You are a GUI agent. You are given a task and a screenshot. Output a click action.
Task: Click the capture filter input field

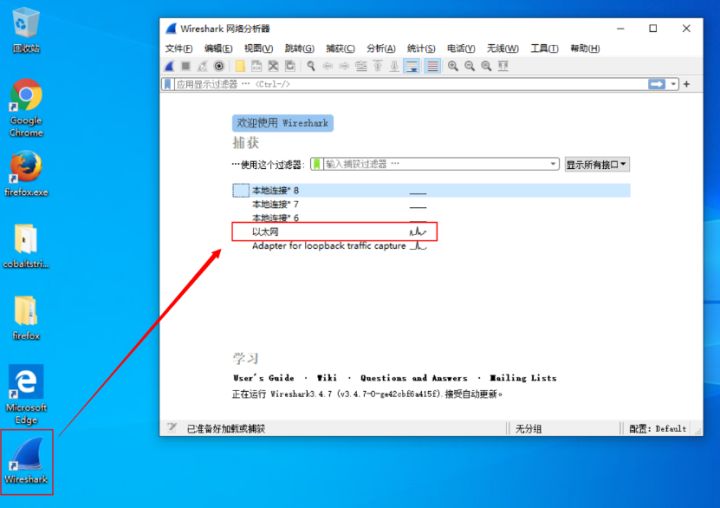(436, 164)
